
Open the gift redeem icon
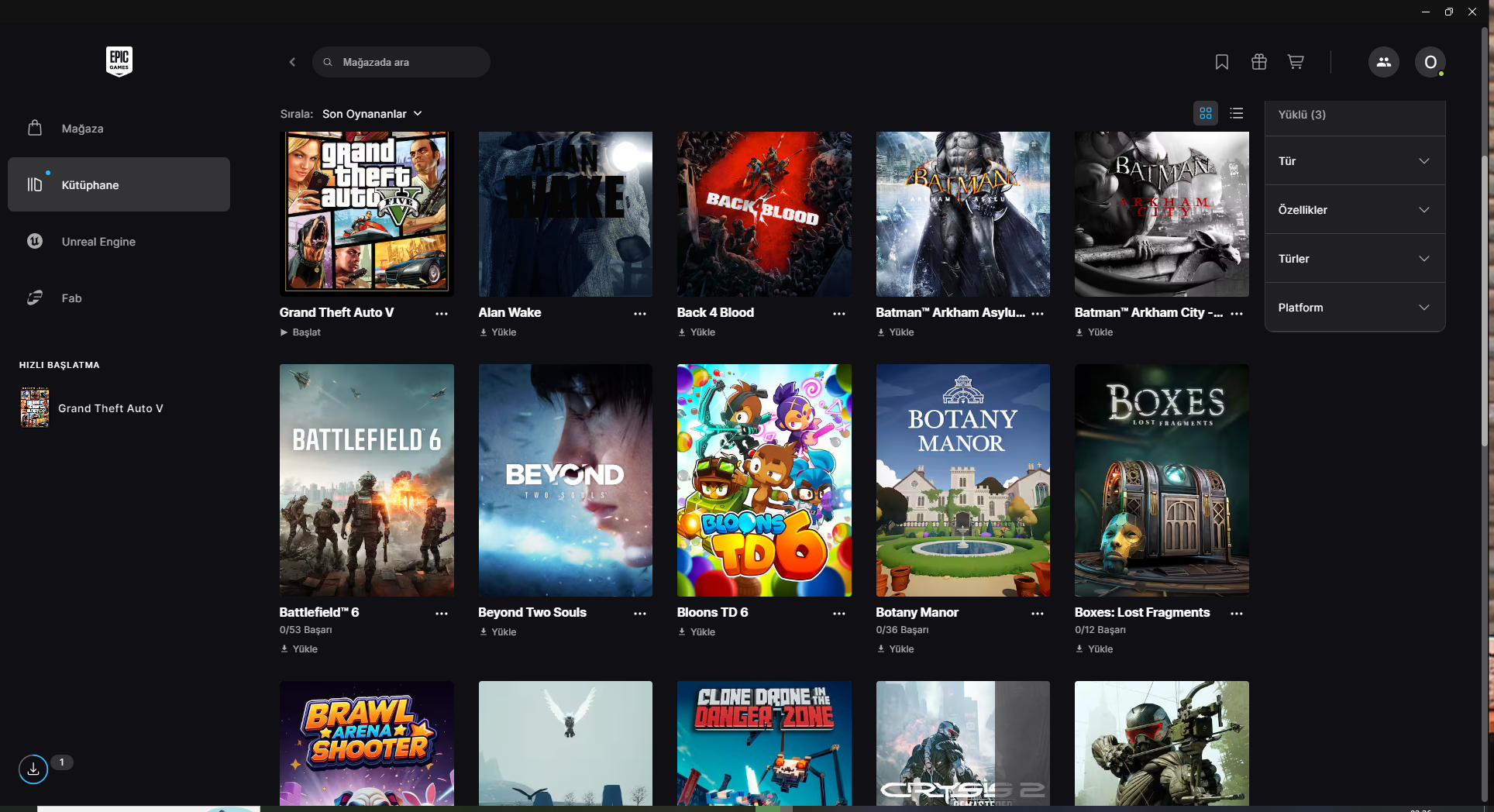(x=1259, y=62)
